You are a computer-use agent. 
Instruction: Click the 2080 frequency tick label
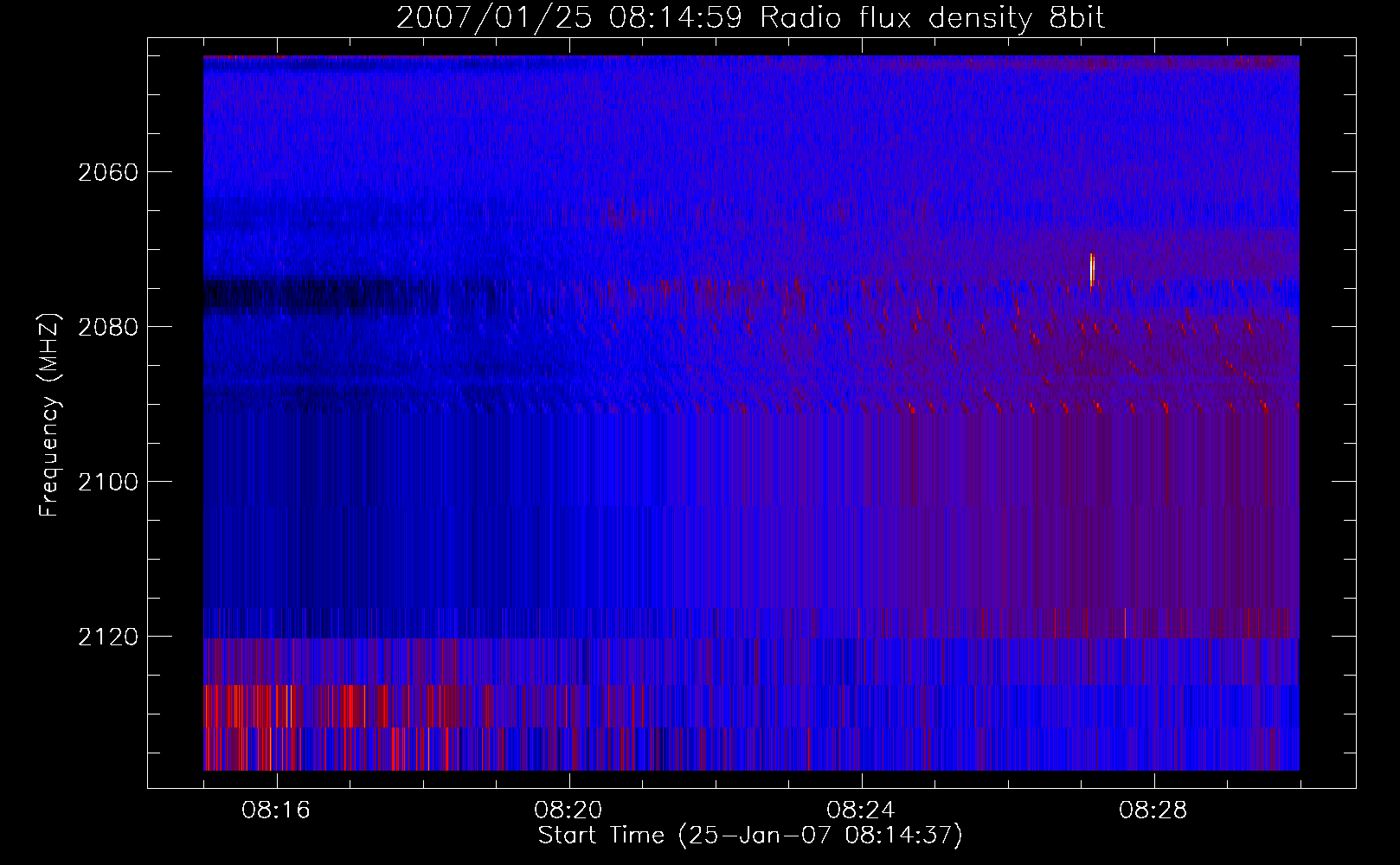click(108, 327)
